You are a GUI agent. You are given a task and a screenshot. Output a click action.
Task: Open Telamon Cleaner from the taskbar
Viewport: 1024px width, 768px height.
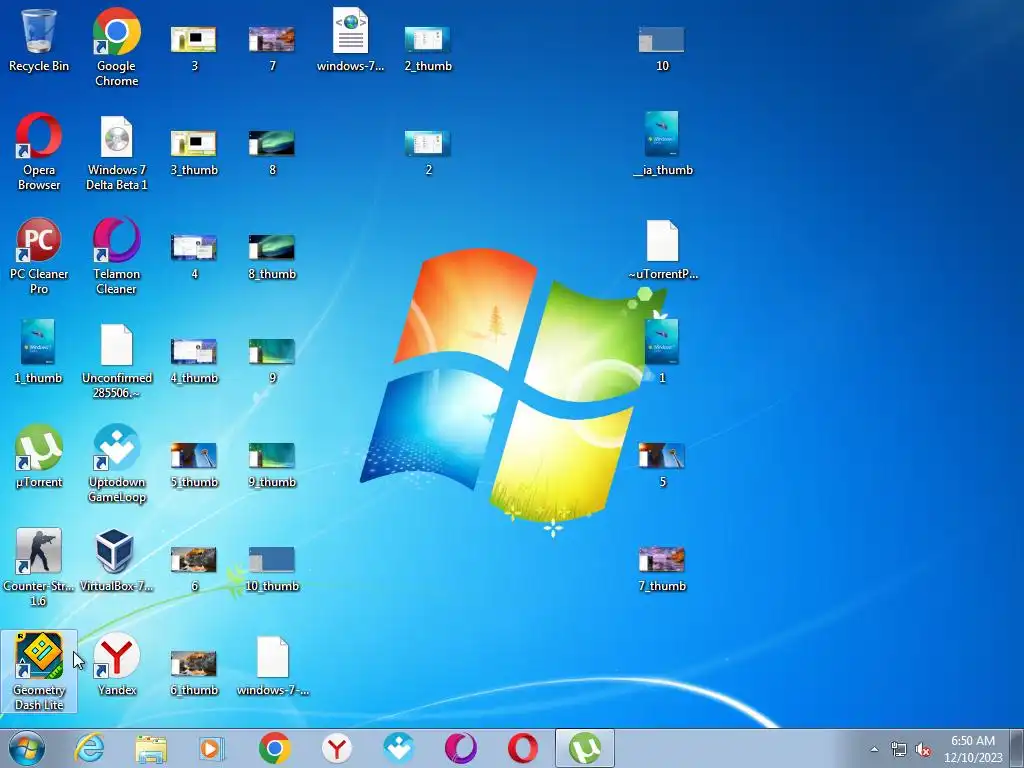click(460, 748)
